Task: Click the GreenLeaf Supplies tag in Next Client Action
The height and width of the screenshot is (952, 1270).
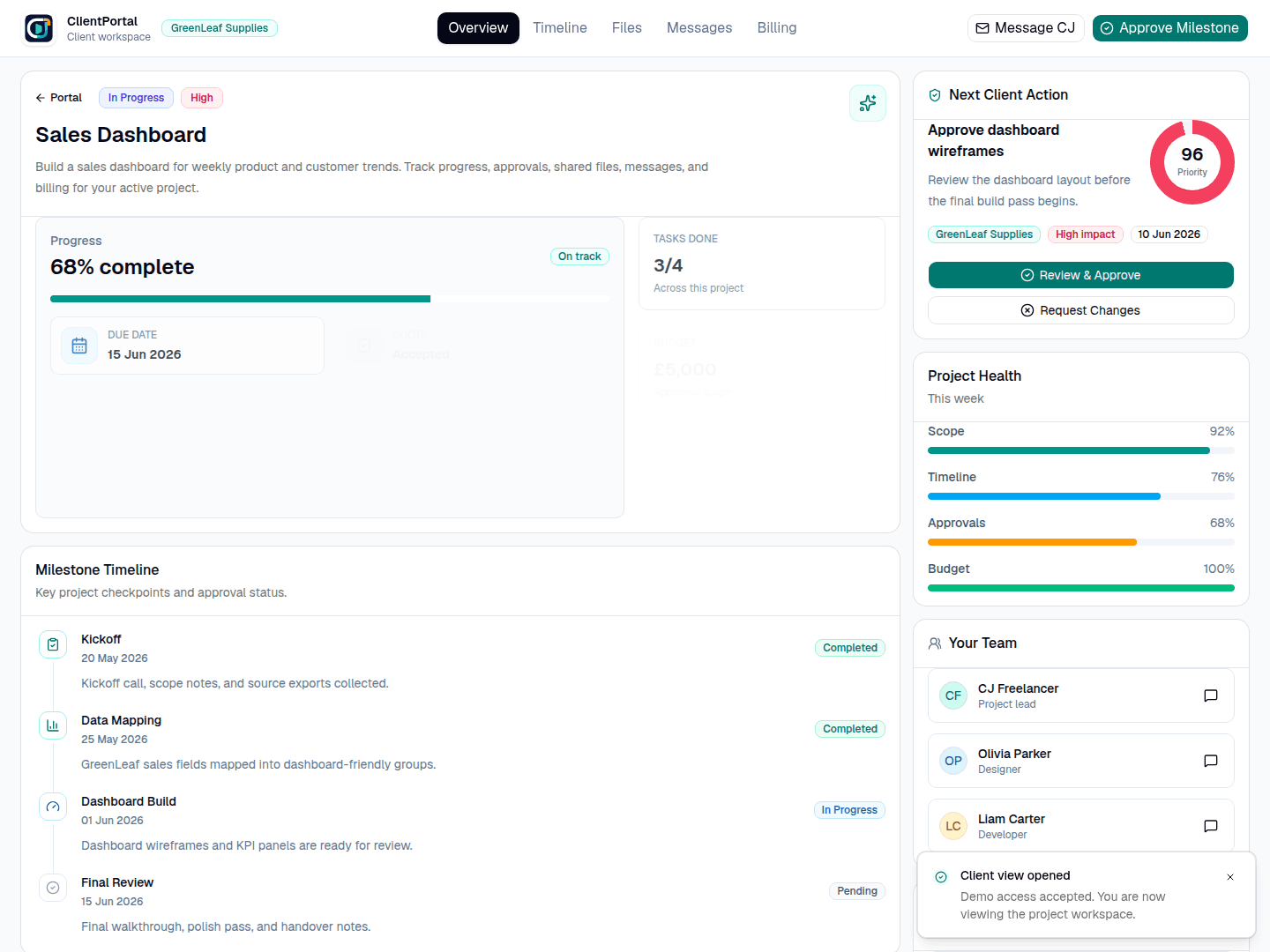Action: tap(984, 234)
